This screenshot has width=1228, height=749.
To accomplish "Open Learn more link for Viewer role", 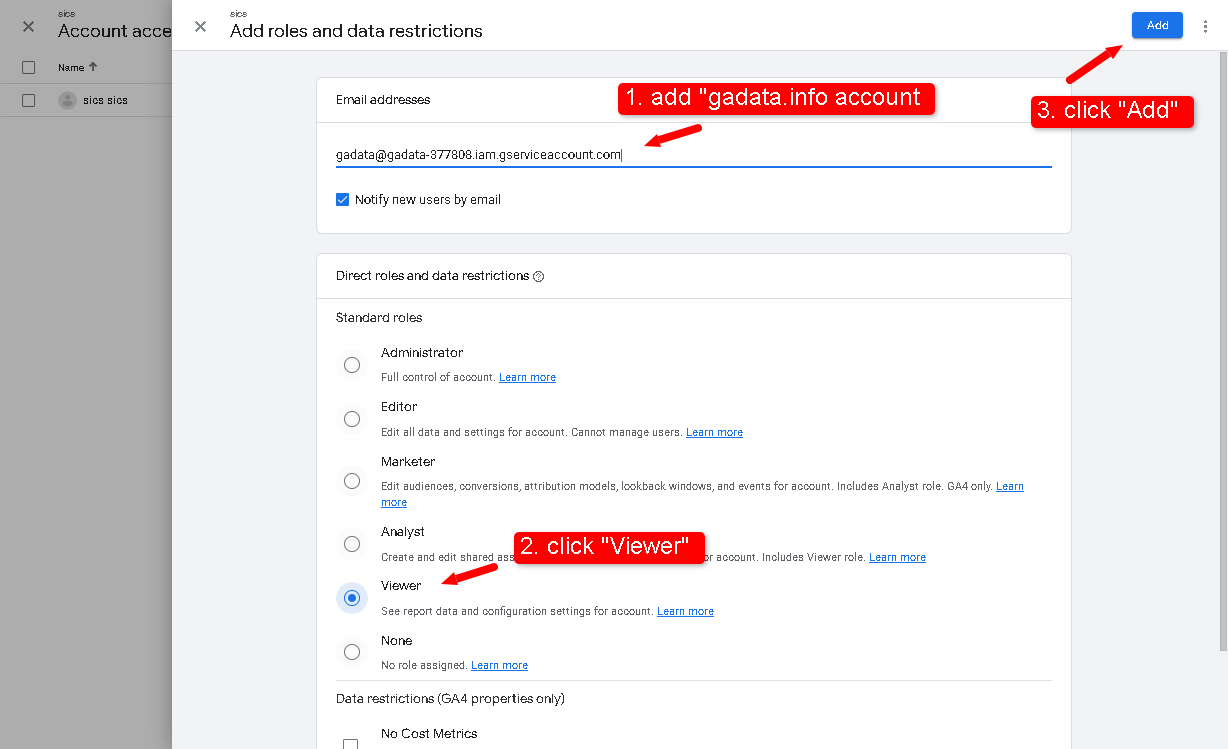I will click(685, 612).
